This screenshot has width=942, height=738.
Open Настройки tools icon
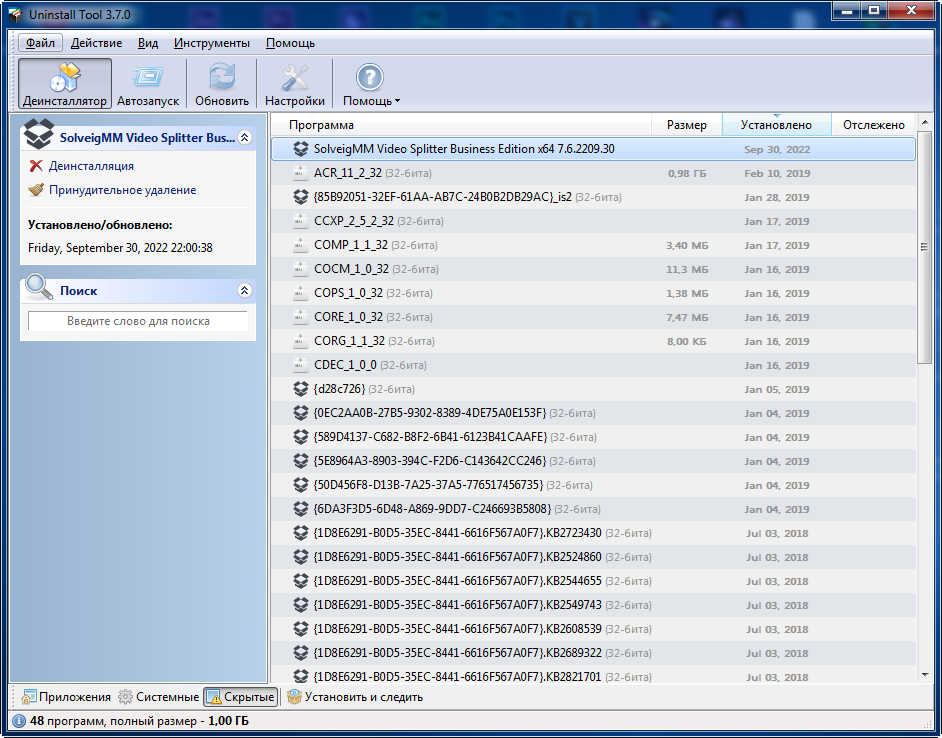point(295,78)
